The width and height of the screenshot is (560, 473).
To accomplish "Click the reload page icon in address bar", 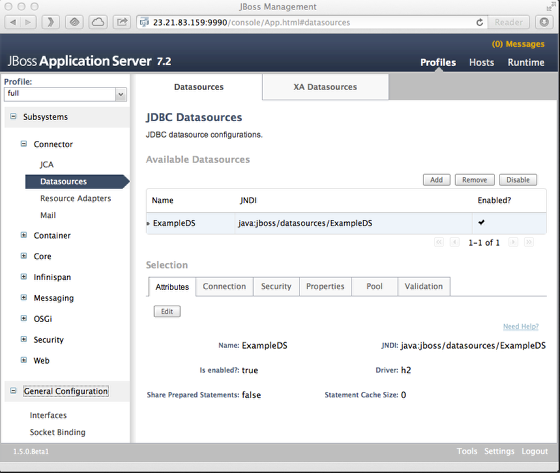I will tap(480, 23).
